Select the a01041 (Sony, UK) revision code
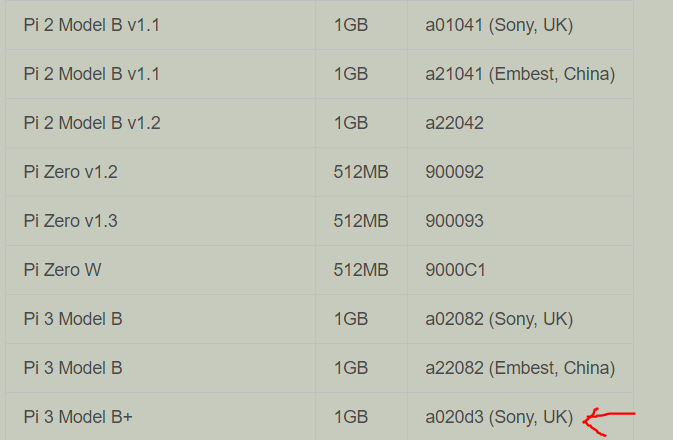This screenshot has width=673, height=440. tap(499, 25)
